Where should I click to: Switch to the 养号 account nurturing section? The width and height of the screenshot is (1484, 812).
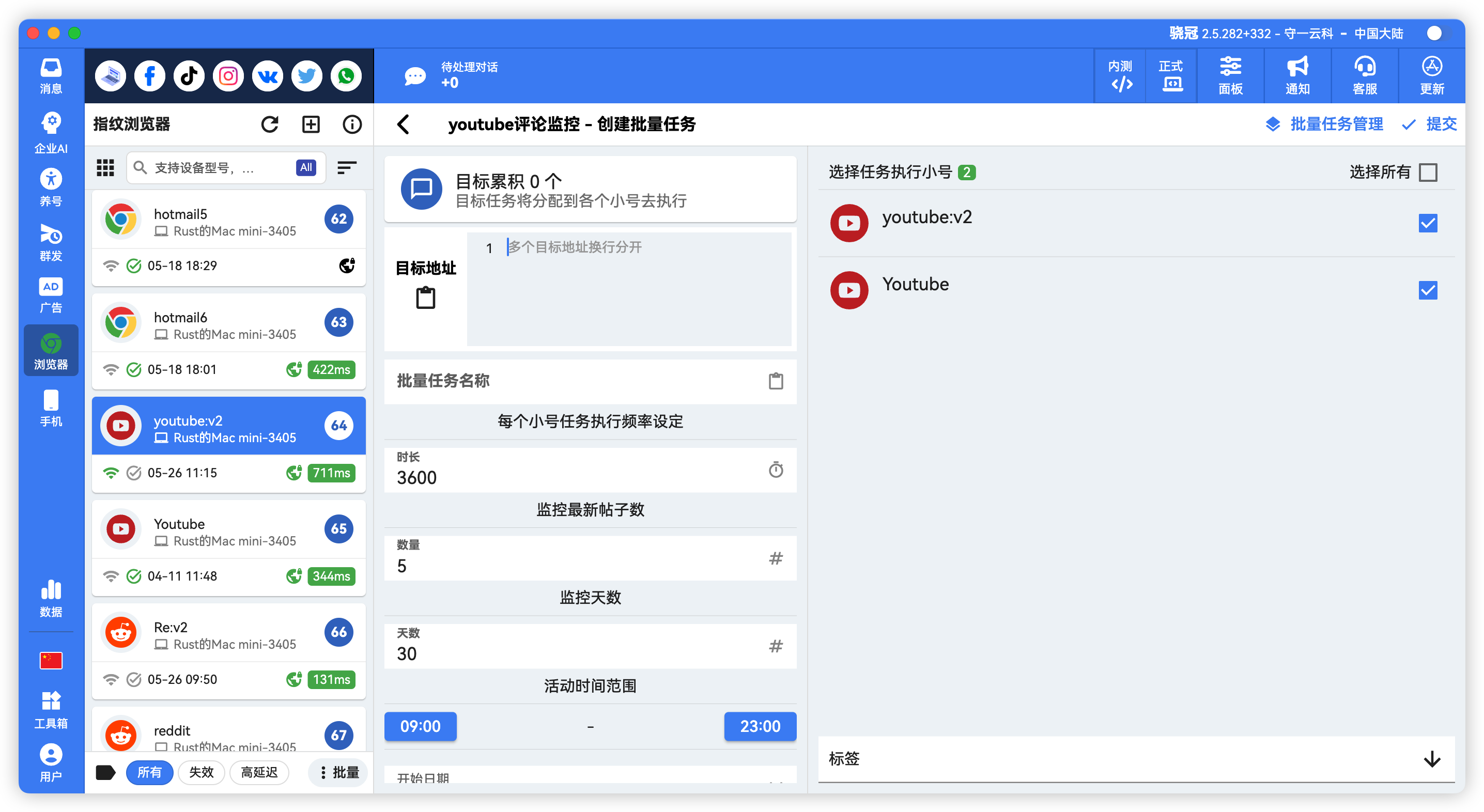coord(51,185)
